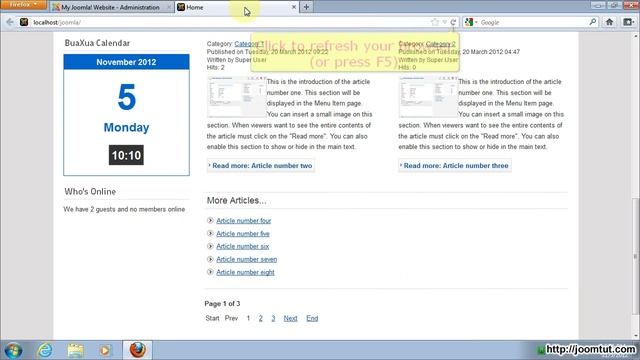The height and width of the screenshot is (360, 640).
Task: Open Windows Explorer folder on taskbar
Action: click(75, 350)
